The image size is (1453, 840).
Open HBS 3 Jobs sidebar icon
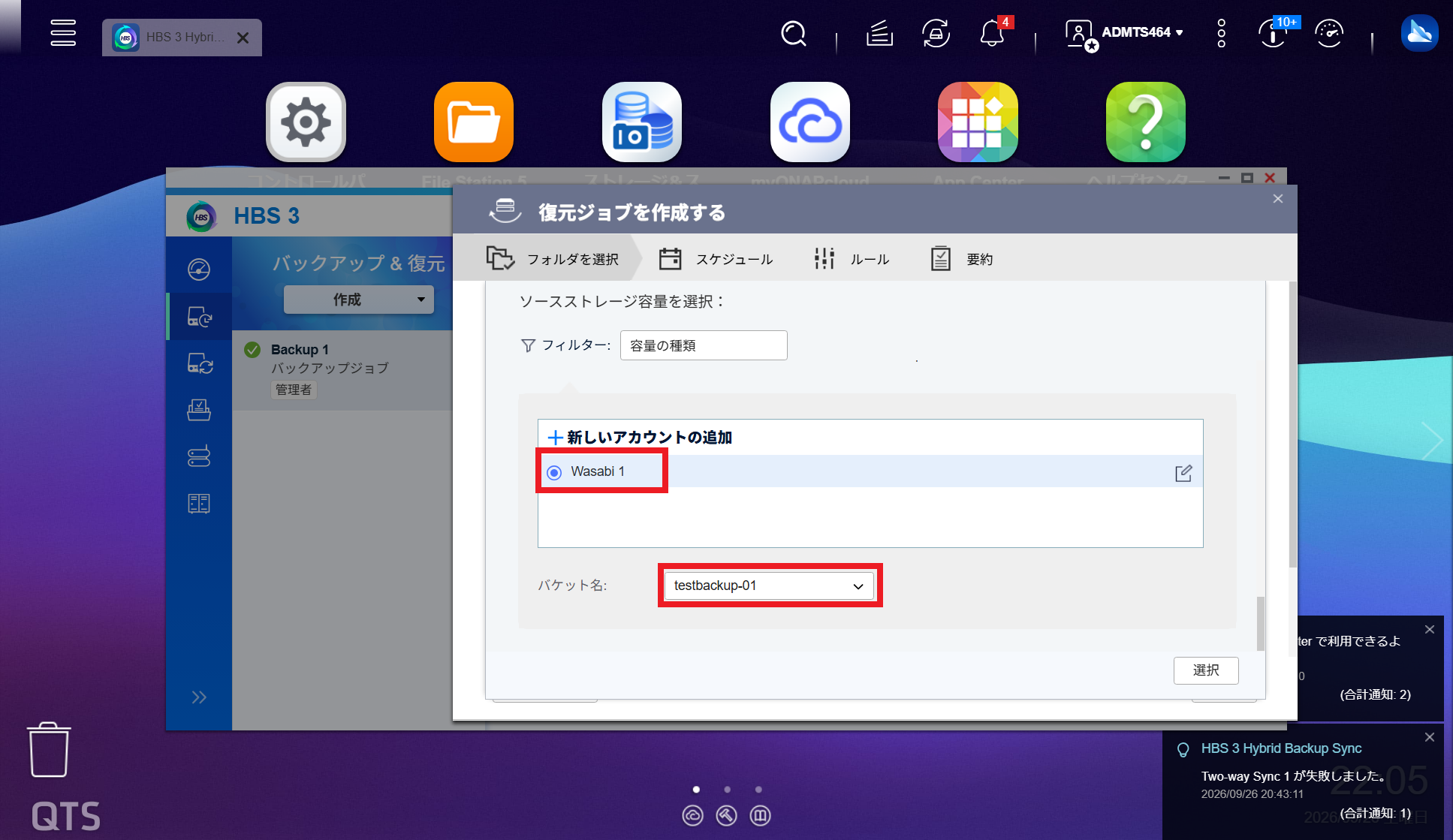[x=199, y=410]
